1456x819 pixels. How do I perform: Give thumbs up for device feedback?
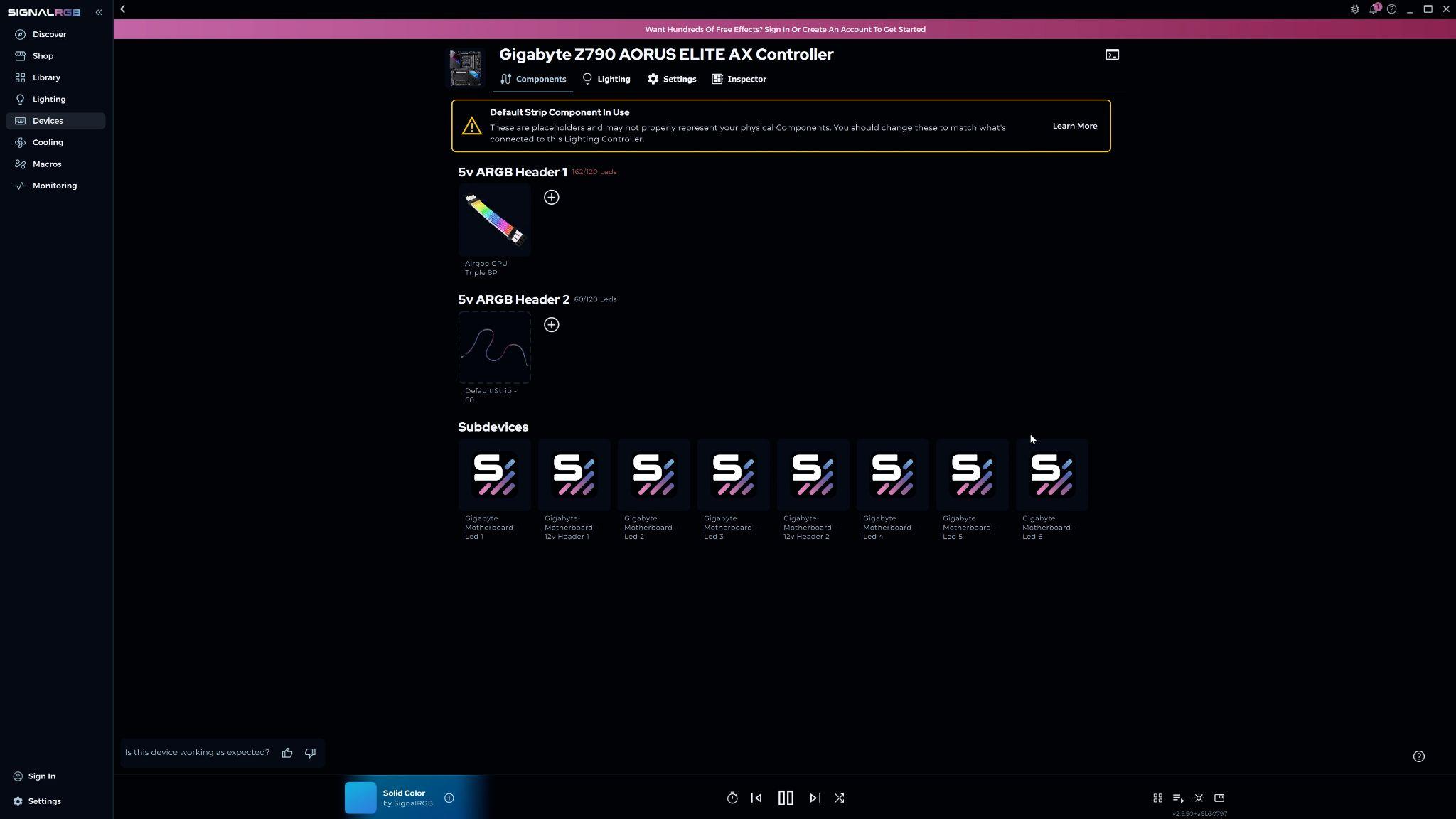click(x=287, y=753)
